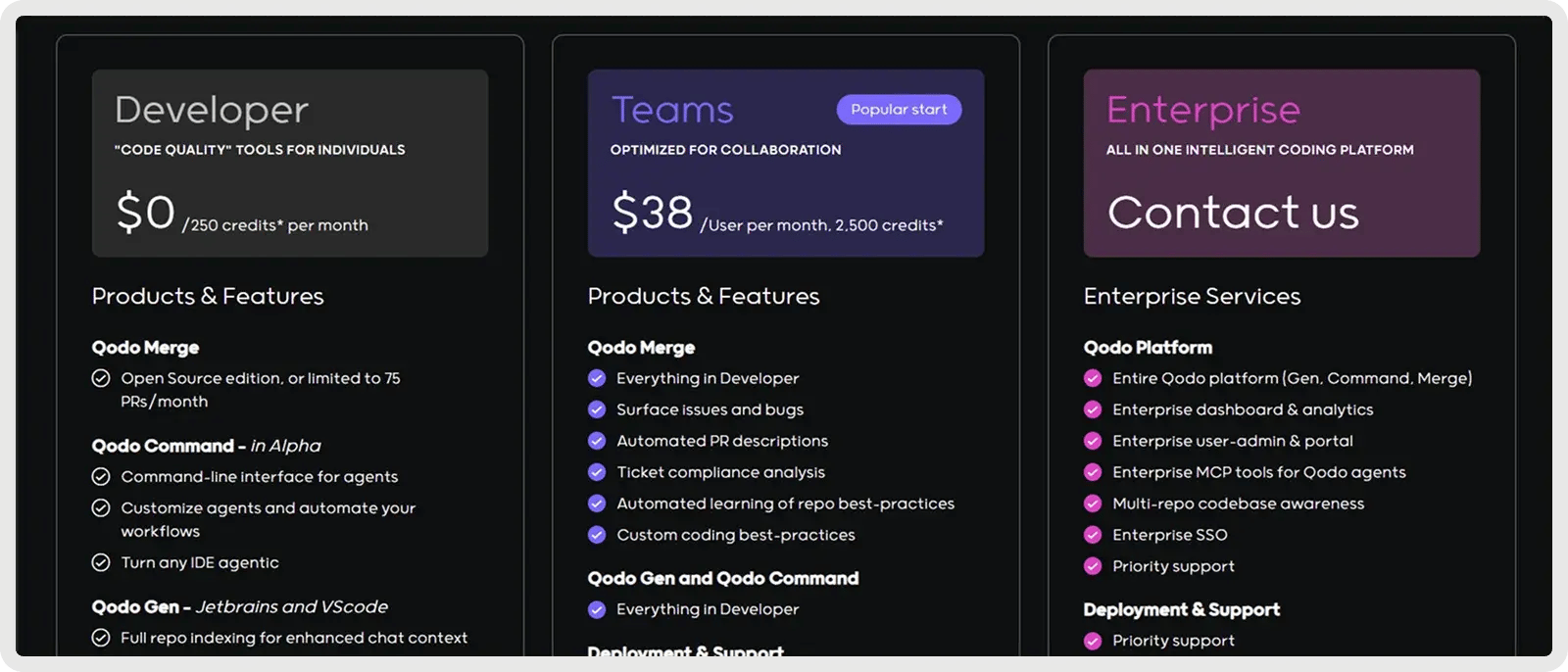Viewport: 1568px width, 672px height.
Task: Click the check icon beside "Enterprise user-admin & portal"
Action: (1093, 441)
